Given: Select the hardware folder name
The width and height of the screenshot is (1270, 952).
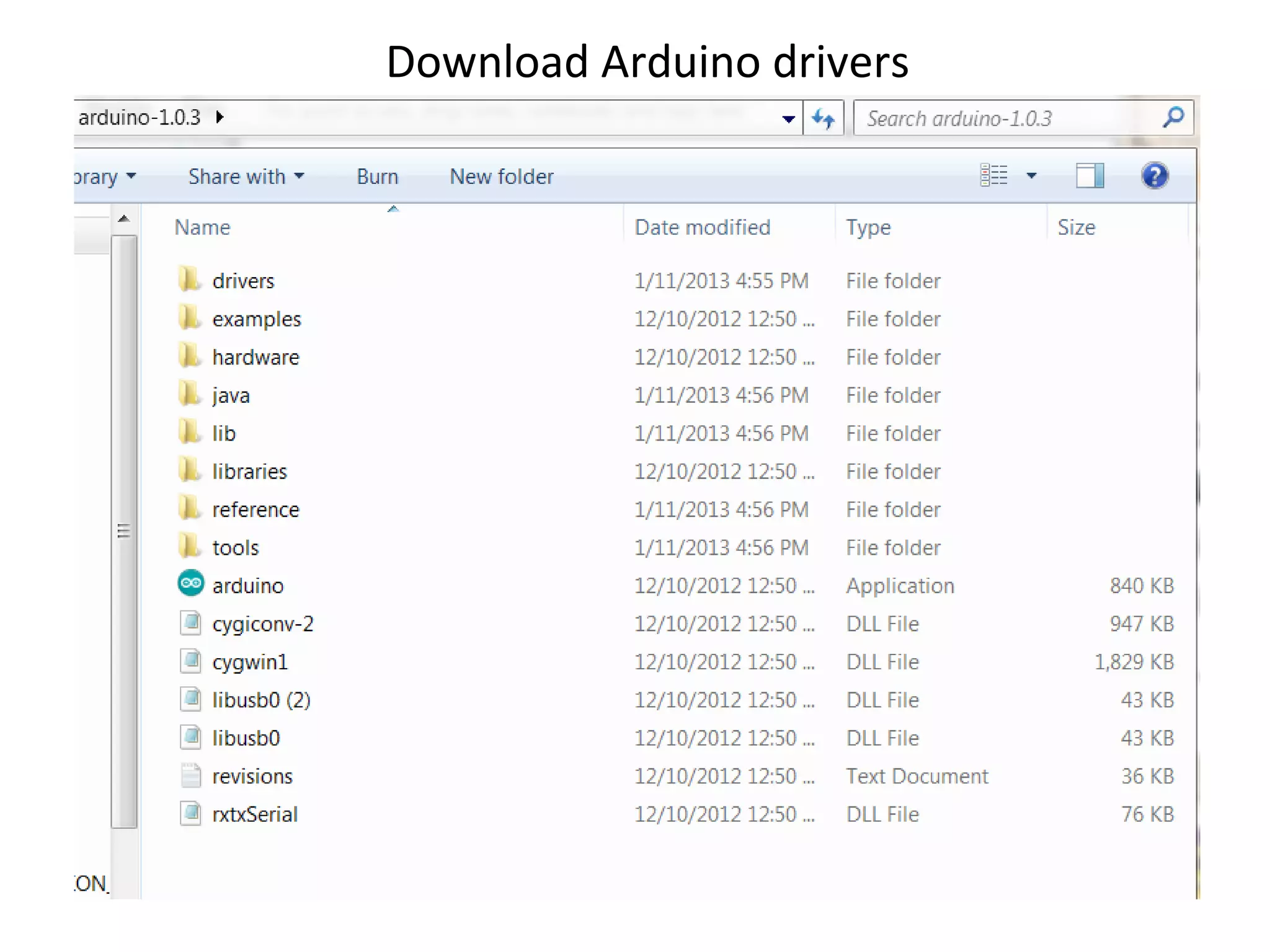Looking at the screenshot, I should tap(255, 357).
